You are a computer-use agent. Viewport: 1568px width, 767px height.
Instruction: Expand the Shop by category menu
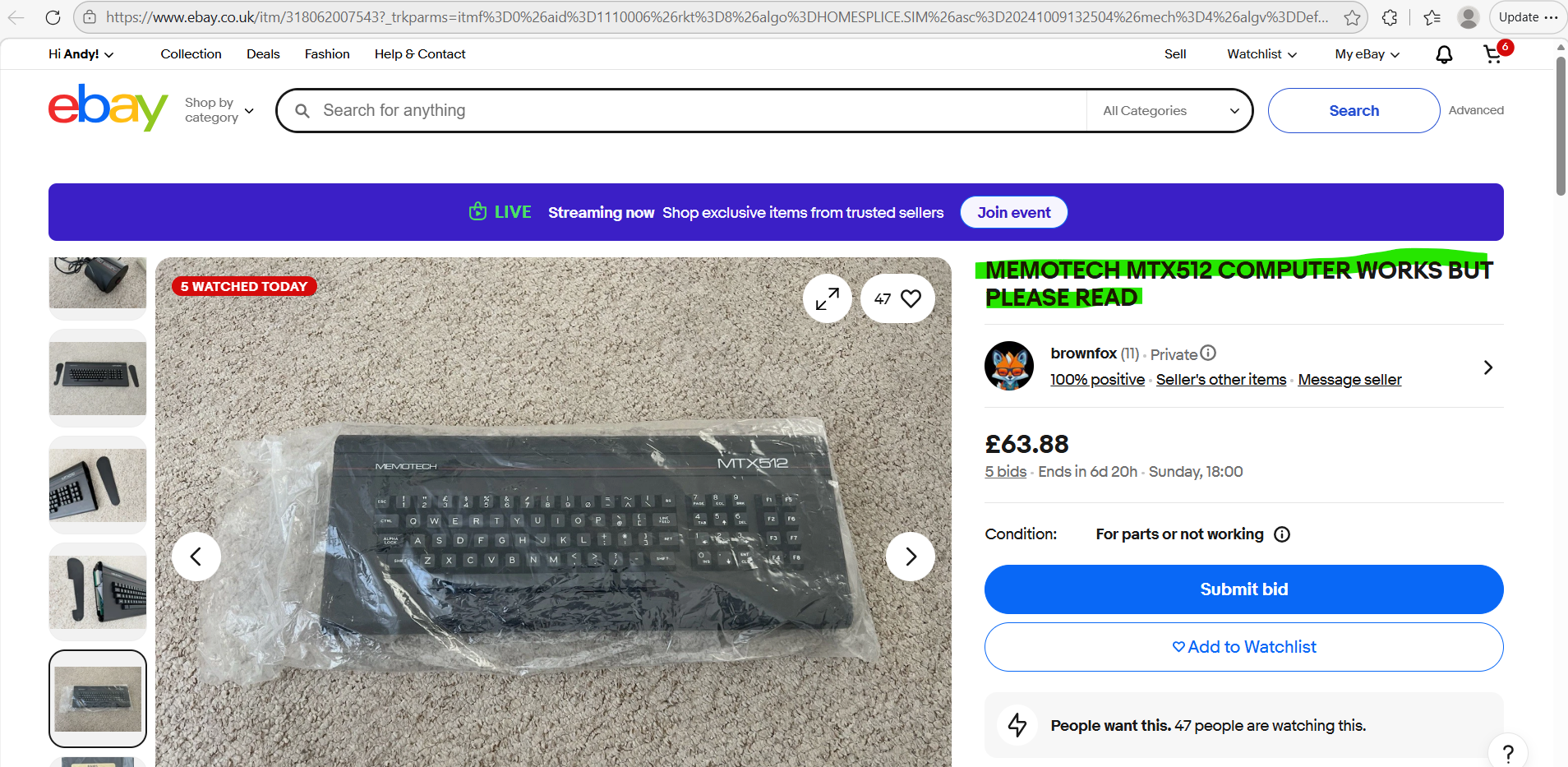219,110
